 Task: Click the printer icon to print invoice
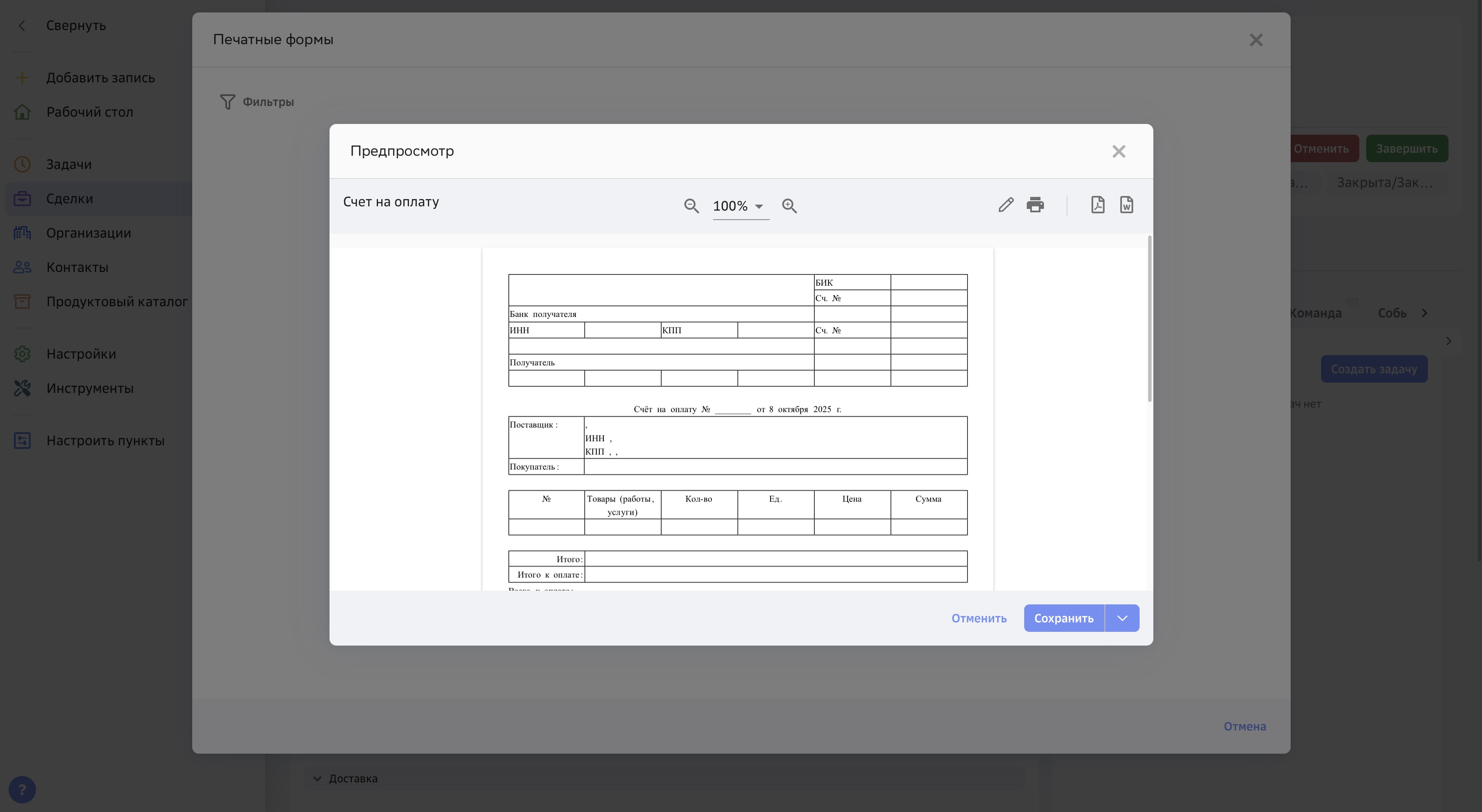click(1035, 205)
